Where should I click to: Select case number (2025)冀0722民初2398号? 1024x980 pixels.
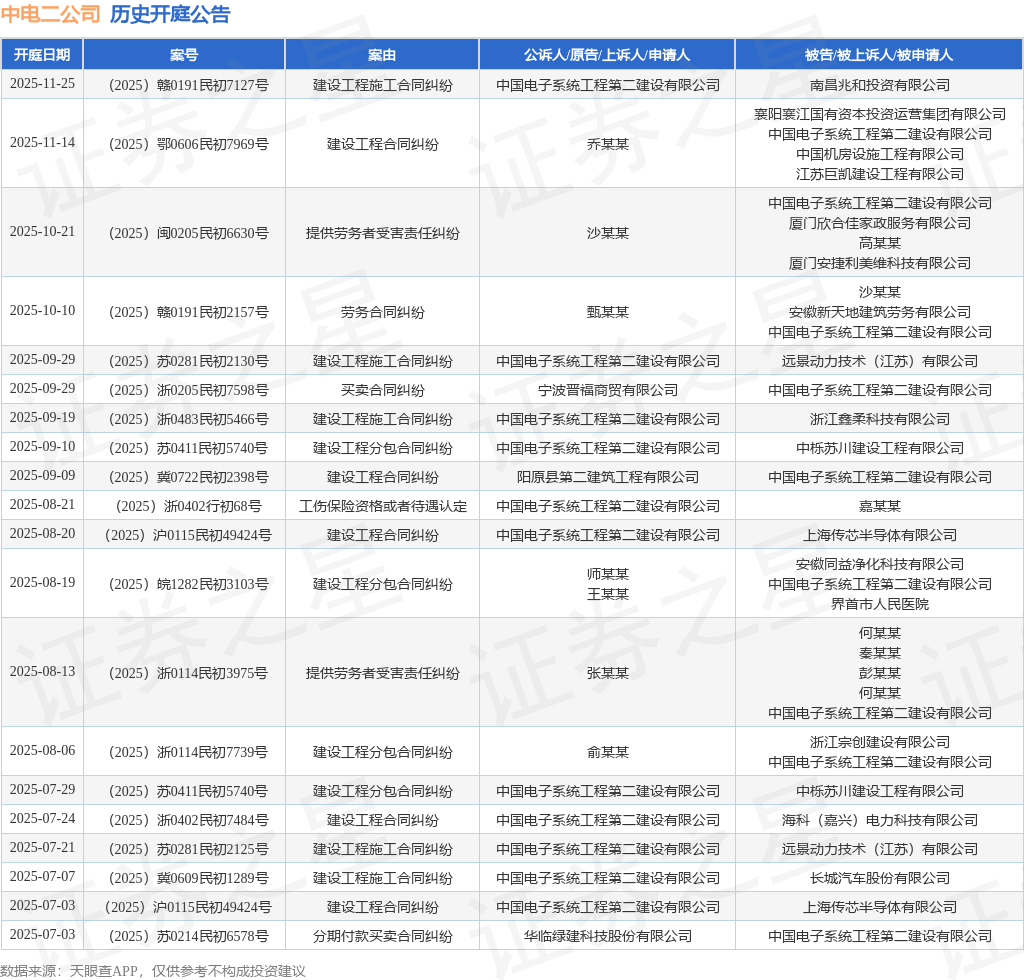click(x=188, y=477)
